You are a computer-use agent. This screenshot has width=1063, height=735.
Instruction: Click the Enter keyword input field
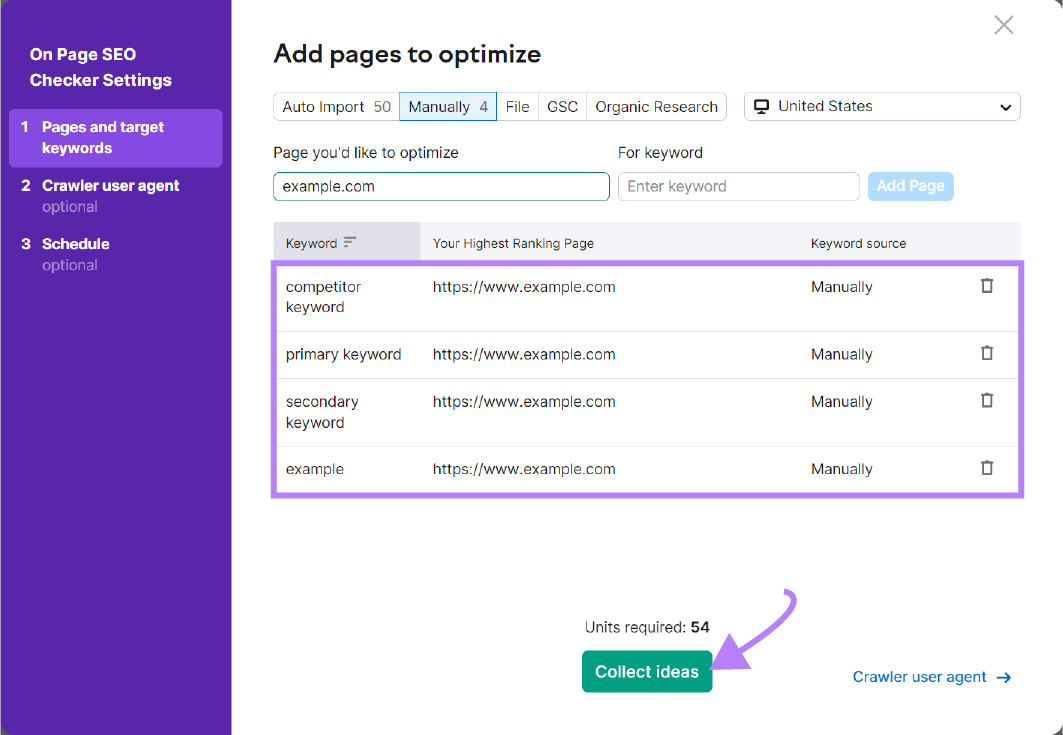point(738,186)
